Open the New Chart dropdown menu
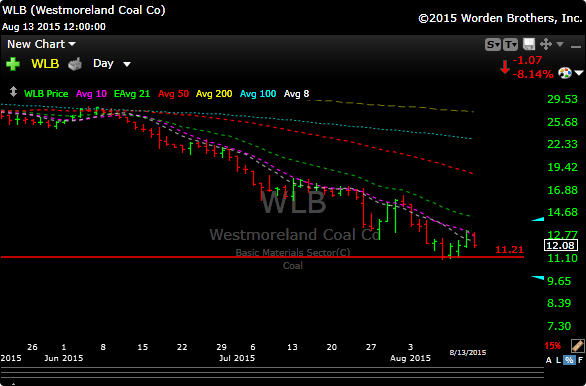Image resolution: width=586 pixels, height=386 pixels. tap(41, 44)
